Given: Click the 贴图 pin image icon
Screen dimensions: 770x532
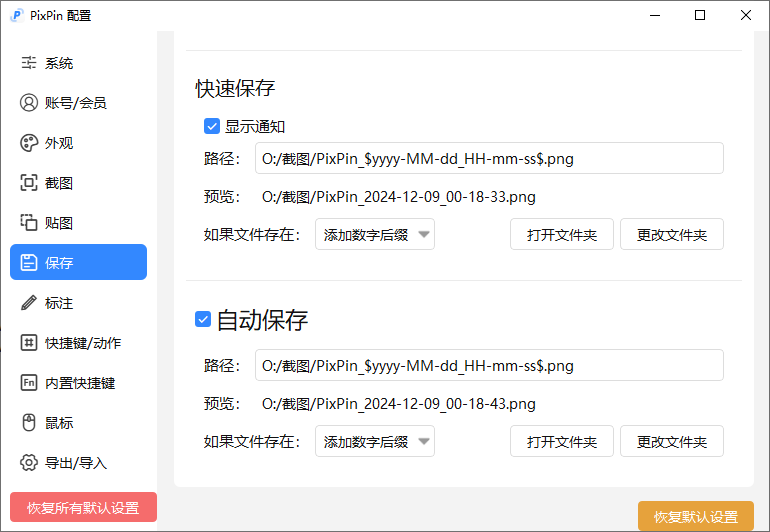Looking at the screenshot, I should click(x=28, y=223).
